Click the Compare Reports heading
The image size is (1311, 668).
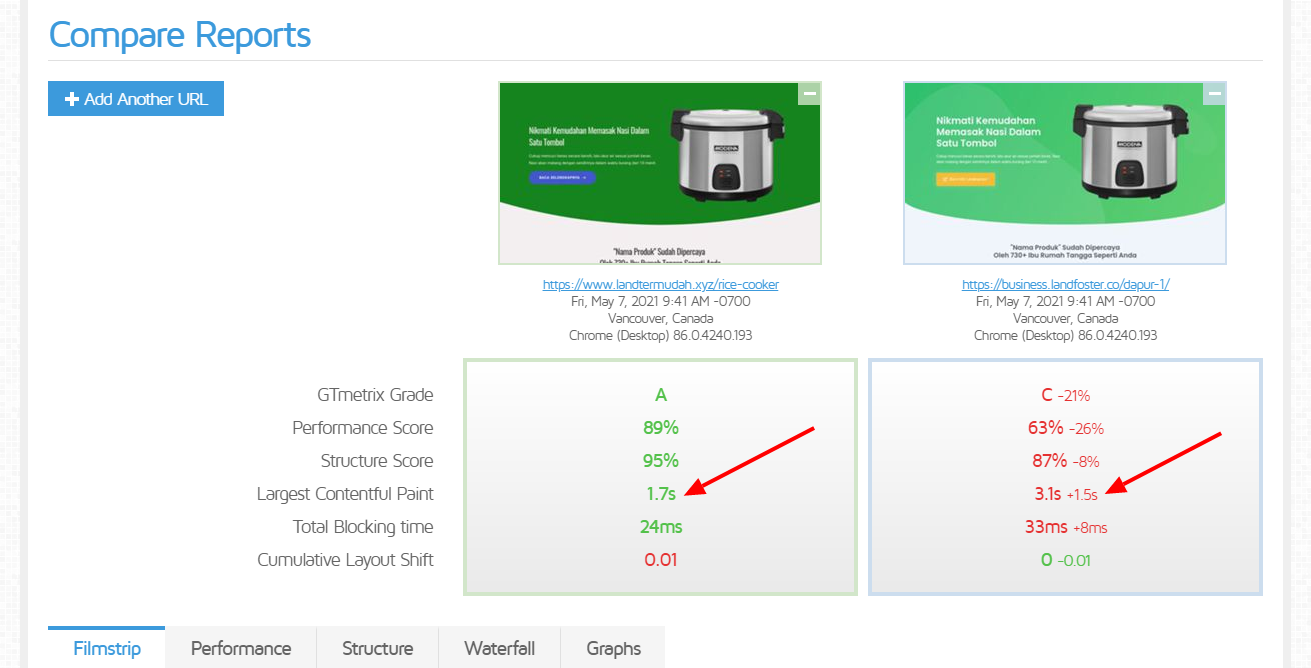[180, 35]
